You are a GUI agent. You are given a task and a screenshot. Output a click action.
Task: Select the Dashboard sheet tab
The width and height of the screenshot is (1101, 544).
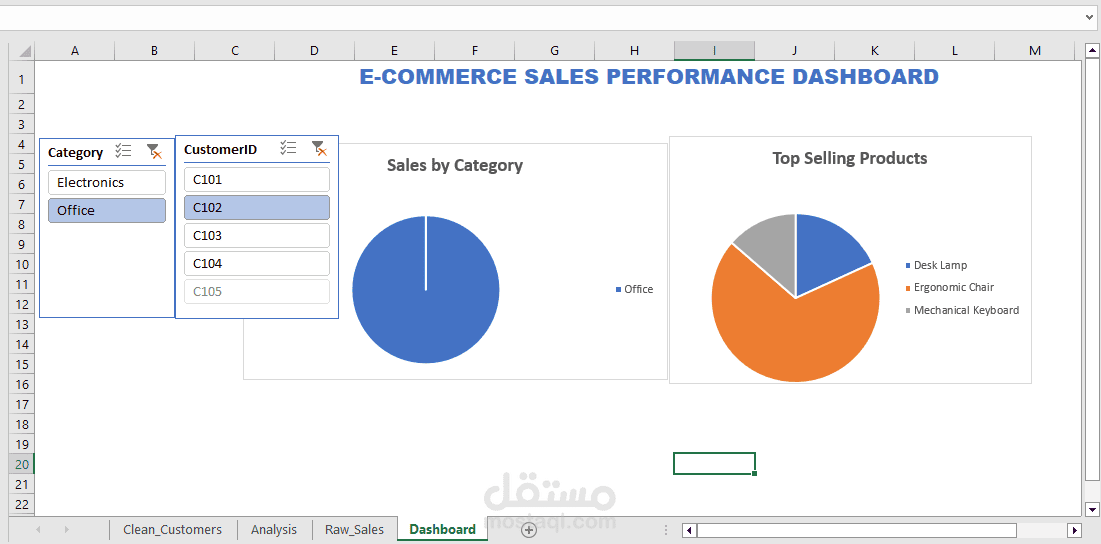[442, 530]
